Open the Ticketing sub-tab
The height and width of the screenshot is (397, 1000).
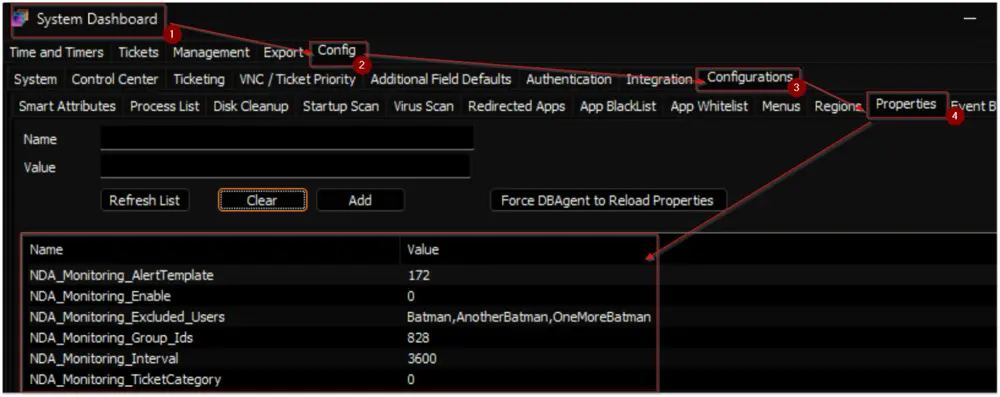point(199,80)
